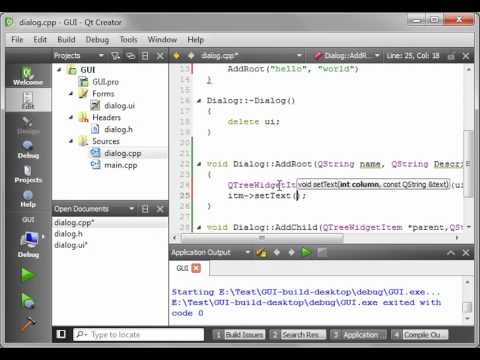Viewport: 480px width, 360px height.
Task: Collapse the GUI project node
Action: pos(59,70)
